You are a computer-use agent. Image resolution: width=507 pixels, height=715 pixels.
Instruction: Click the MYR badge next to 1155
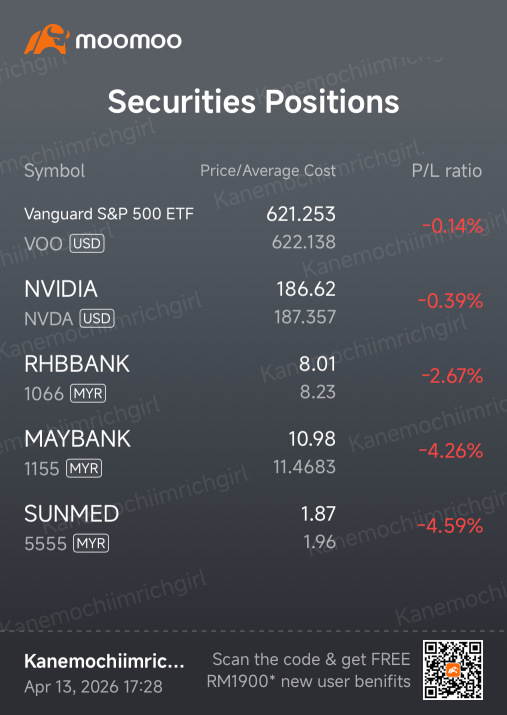coord(84,468)
